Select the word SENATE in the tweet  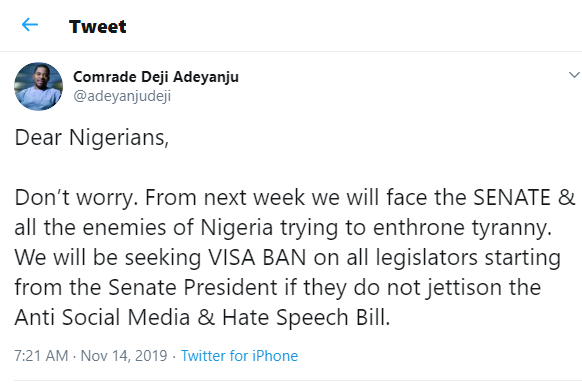pyautogui.click(x=512, y=197)
